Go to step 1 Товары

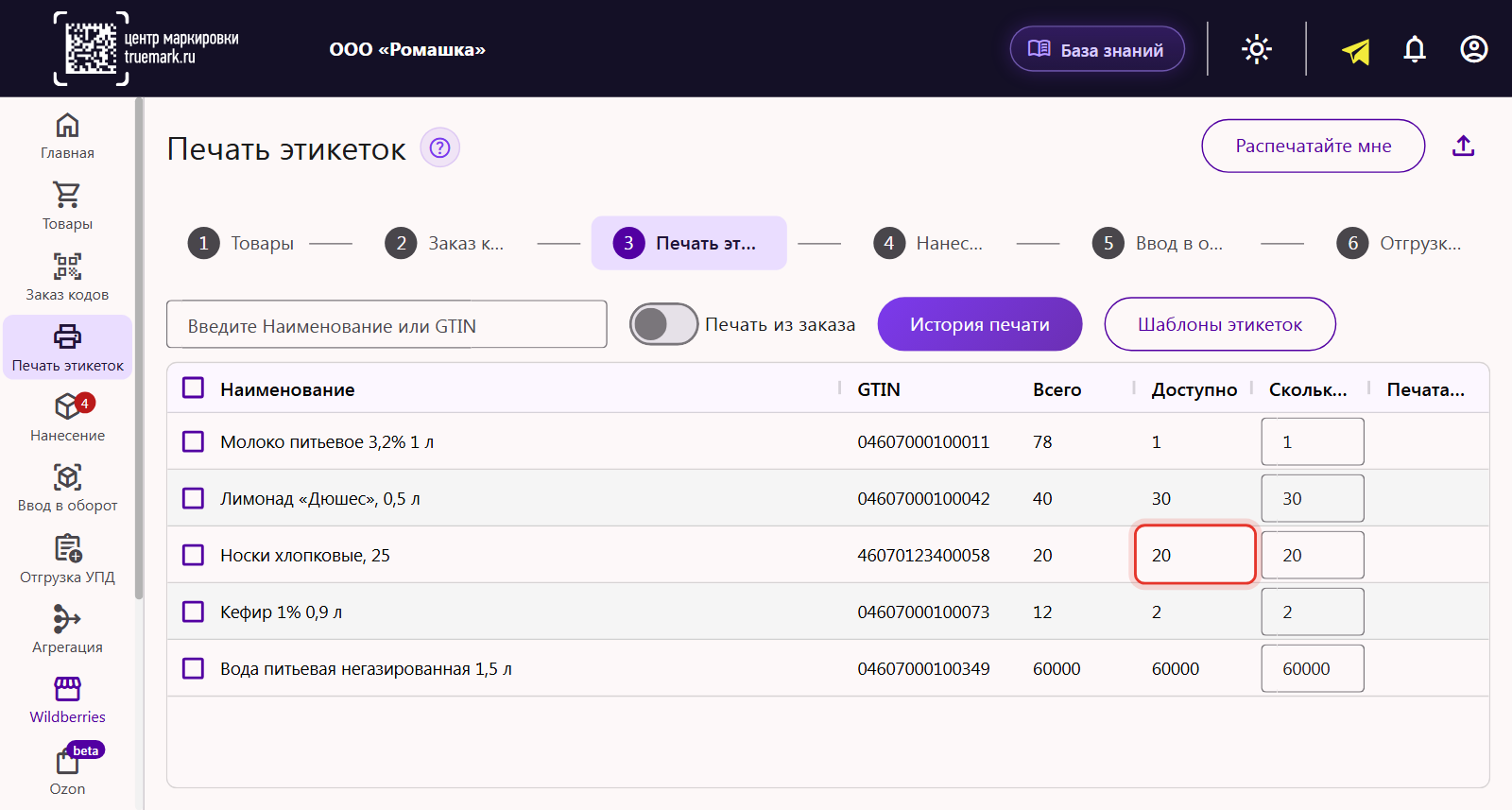(241, 243)
